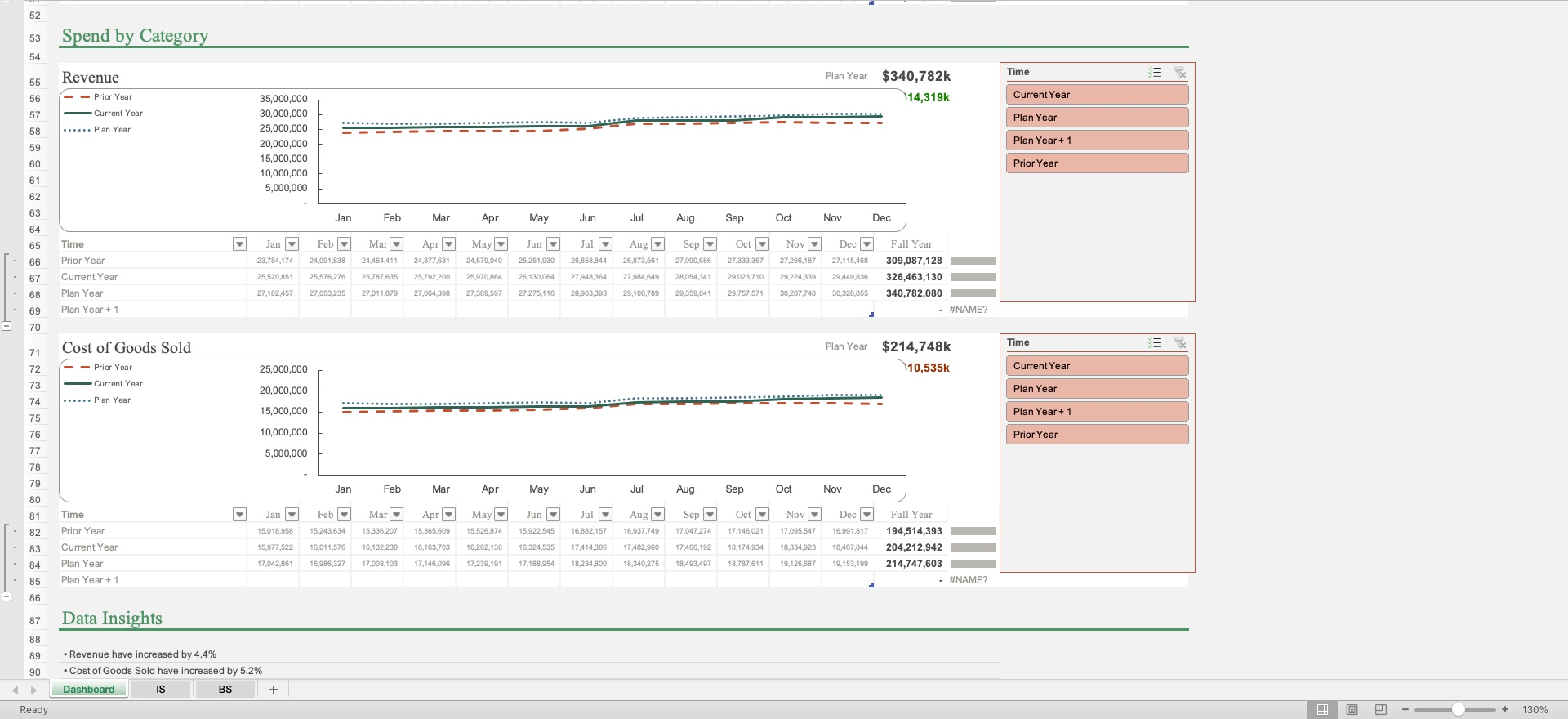Clear filter in Revenue Time slicer
This screenshot has width=1568, height=719.
coord(1179,73)
